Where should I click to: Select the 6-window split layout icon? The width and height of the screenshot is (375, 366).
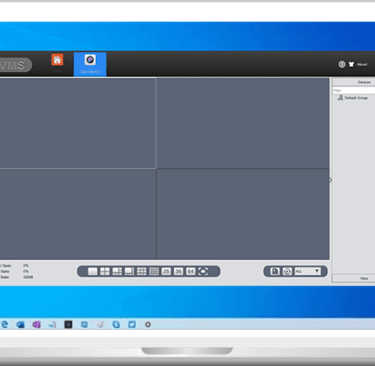(117, 271)
